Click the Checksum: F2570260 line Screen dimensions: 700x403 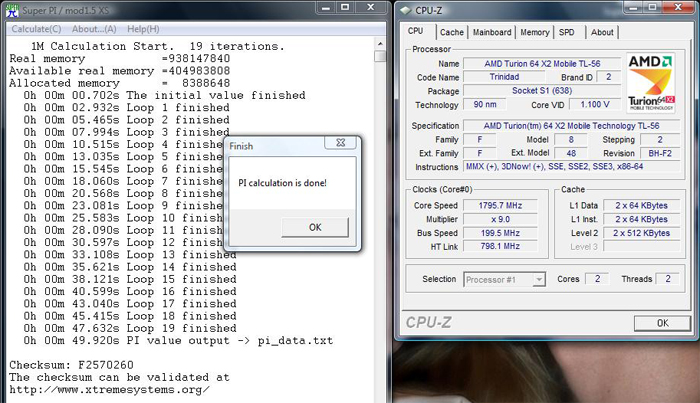pos(71,365)
